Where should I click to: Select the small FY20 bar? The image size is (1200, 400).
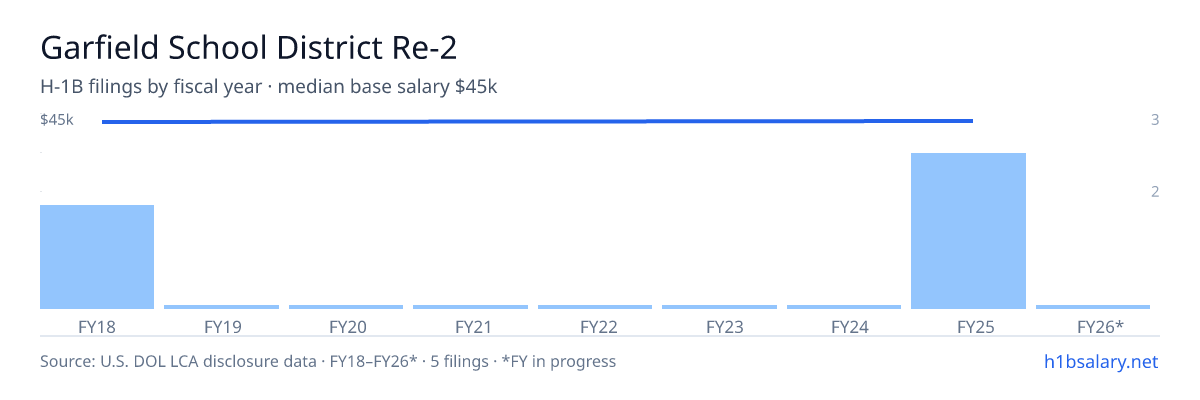(346, 307)
